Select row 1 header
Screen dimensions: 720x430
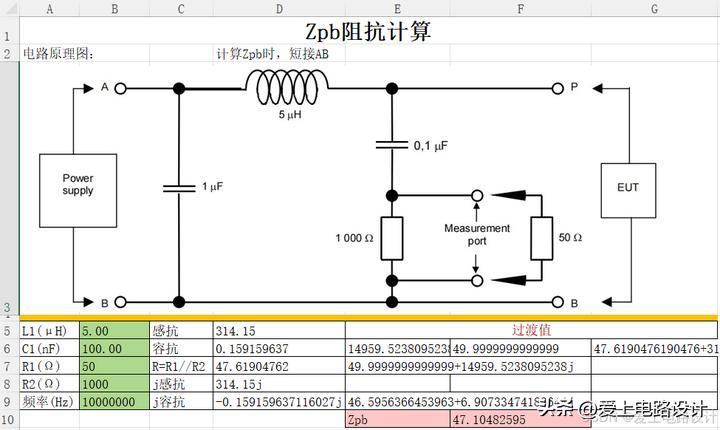[9, 30]
